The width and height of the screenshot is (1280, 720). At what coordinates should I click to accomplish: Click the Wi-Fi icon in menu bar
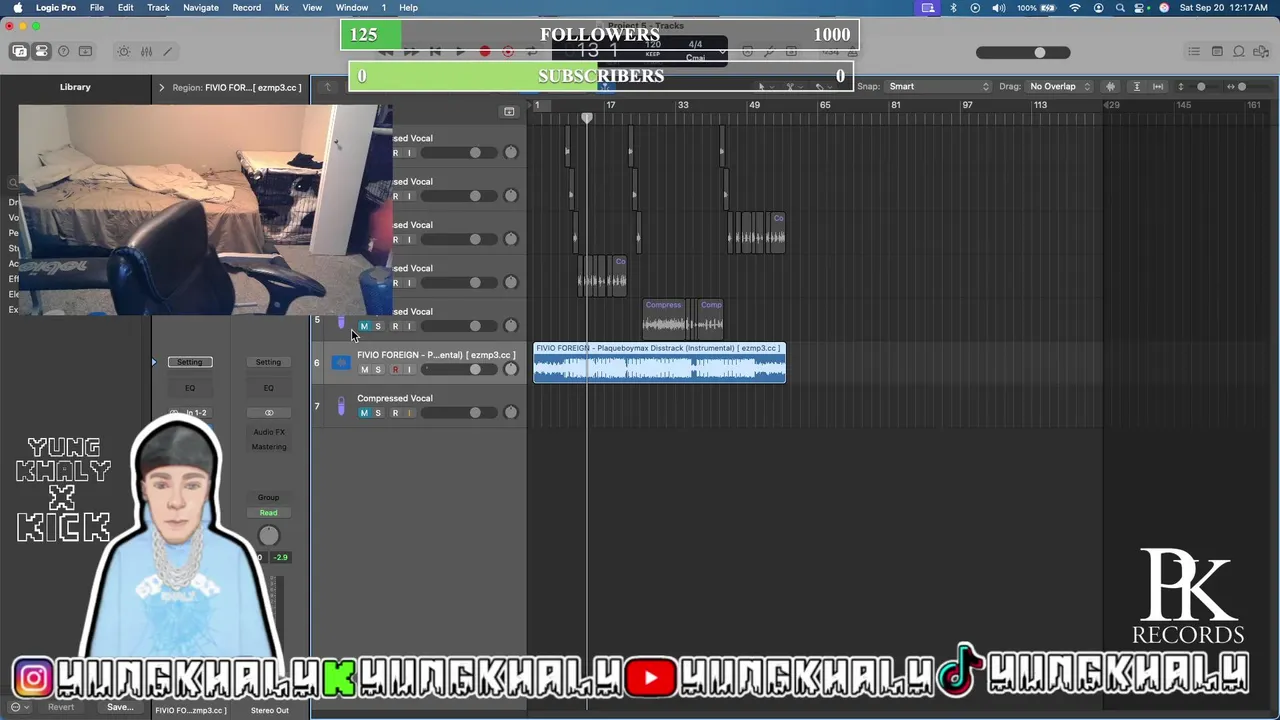coord(1075,7)
